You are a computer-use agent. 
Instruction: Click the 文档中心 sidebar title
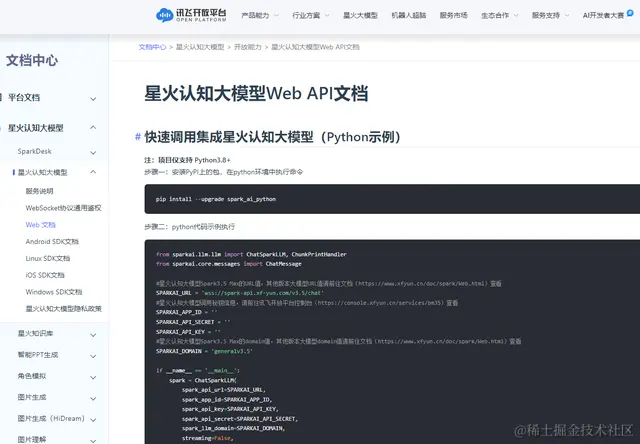(32, 60)
